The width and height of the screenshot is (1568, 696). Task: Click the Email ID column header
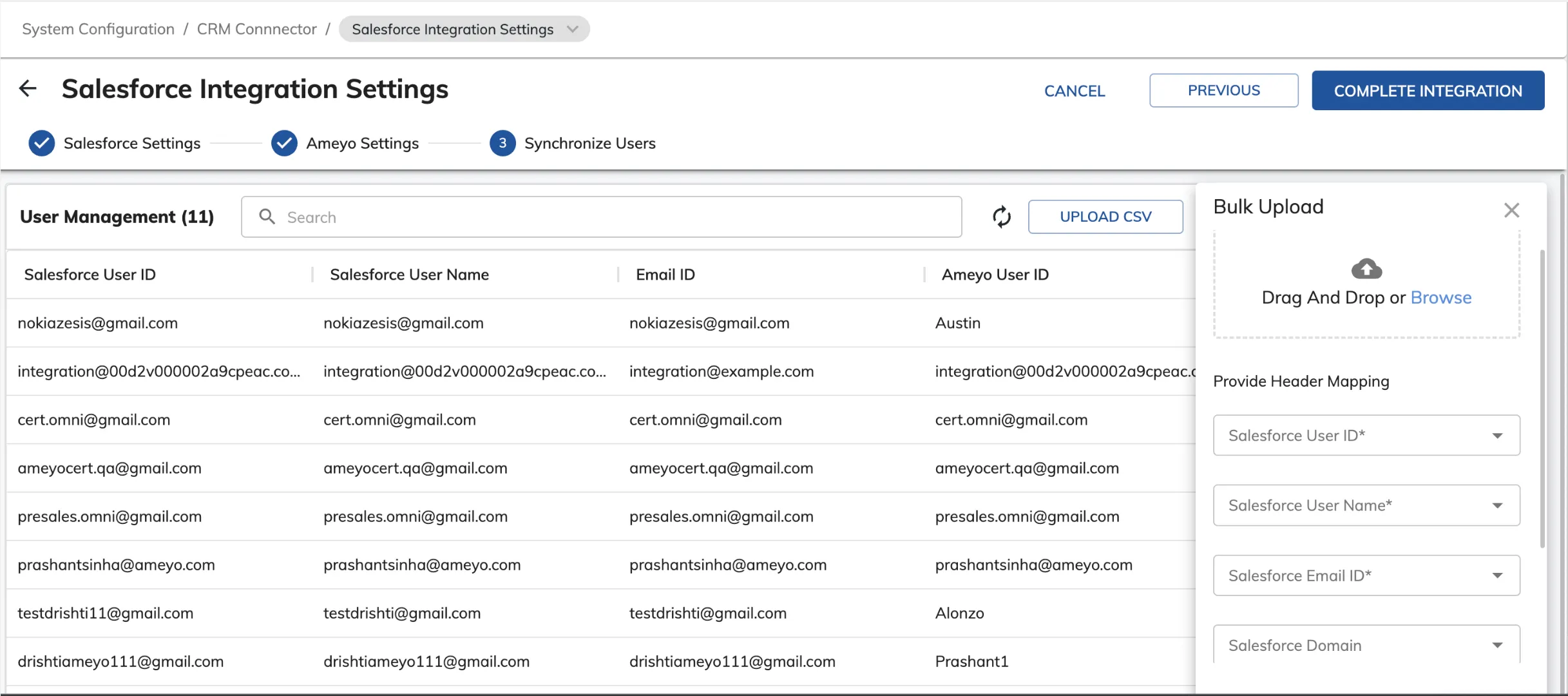[665, 275]
